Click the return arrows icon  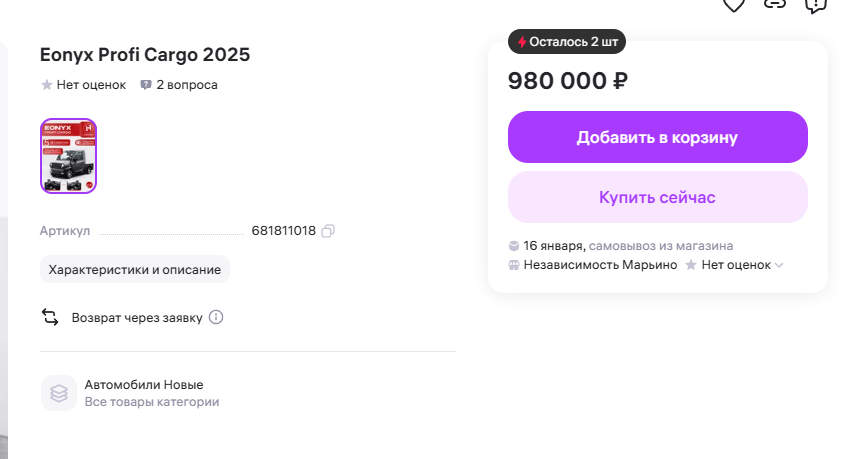[x=50, y=318]
